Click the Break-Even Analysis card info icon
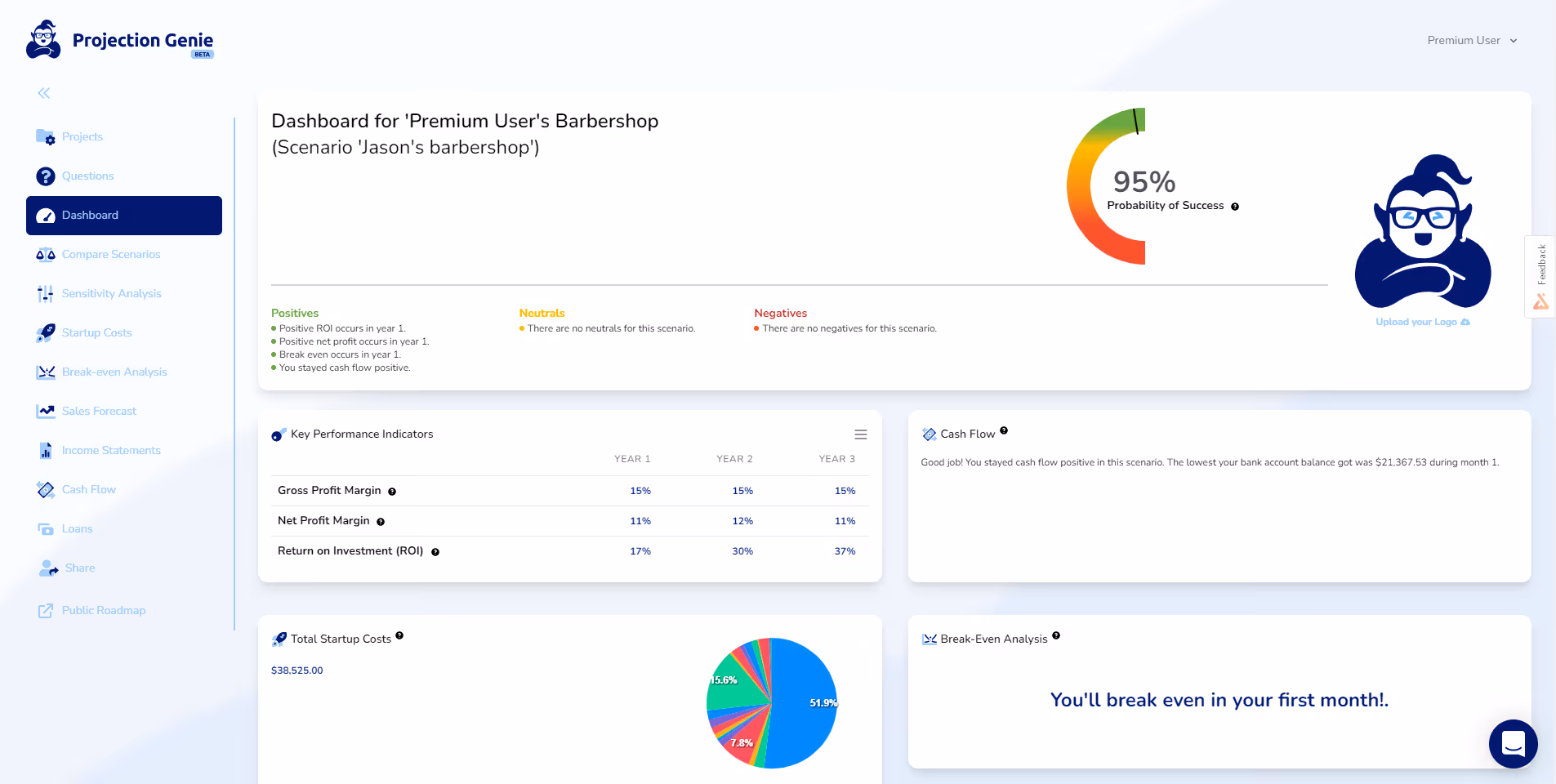 coord(1056,635)
